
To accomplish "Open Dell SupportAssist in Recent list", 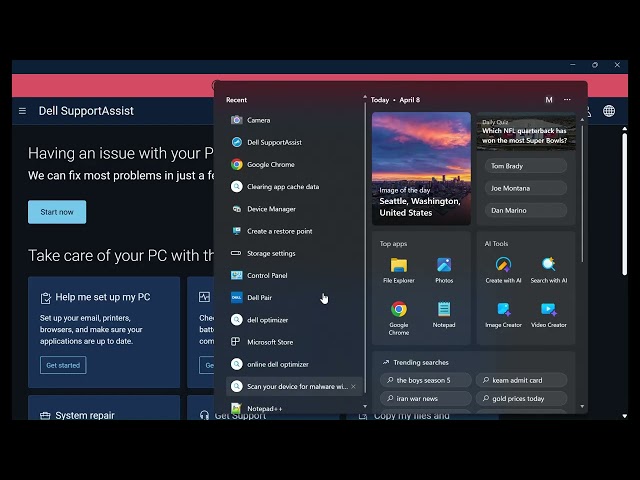I will tap(294, 142).
